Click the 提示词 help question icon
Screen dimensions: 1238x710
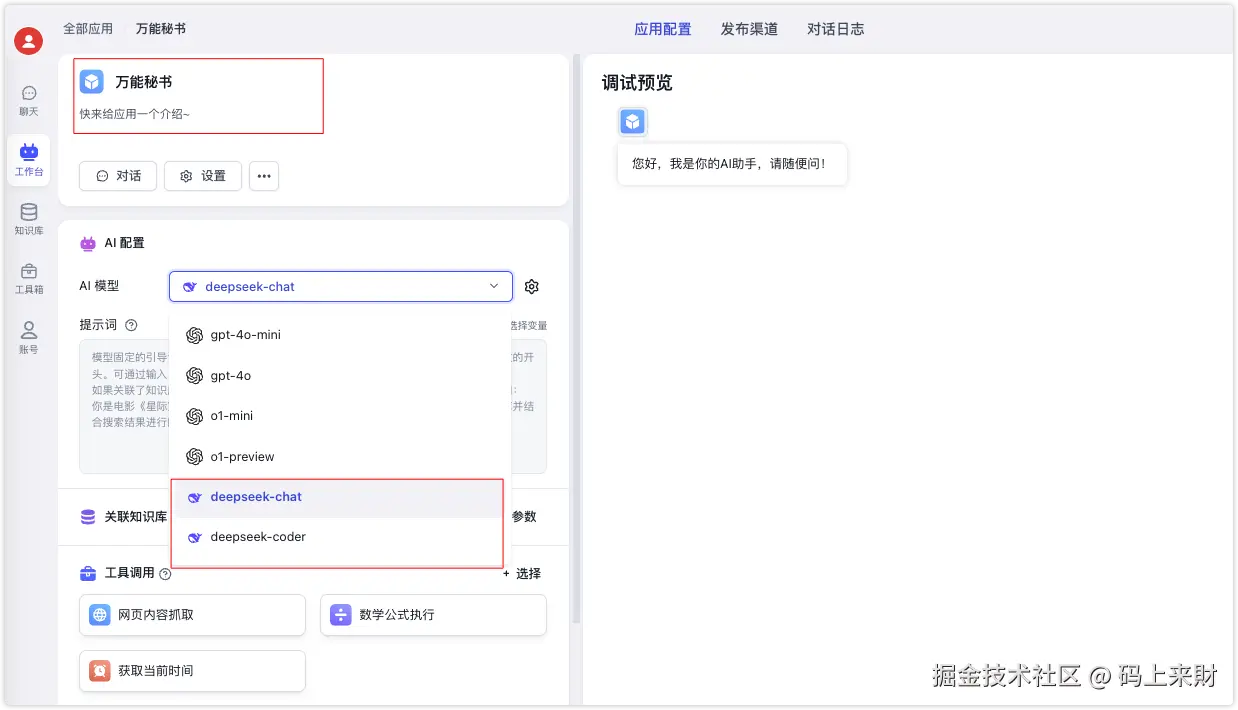[x=131, y=325]
